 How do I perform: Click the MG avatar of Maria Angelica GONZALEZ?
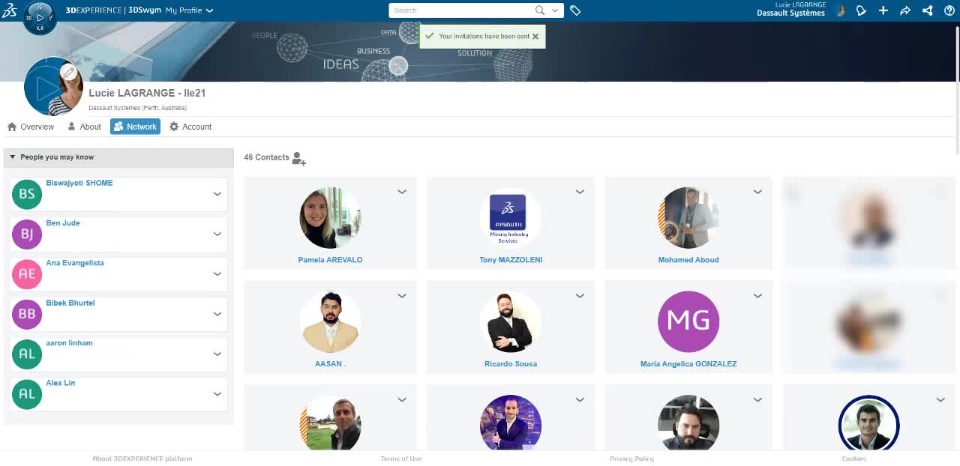click(688, 322)
